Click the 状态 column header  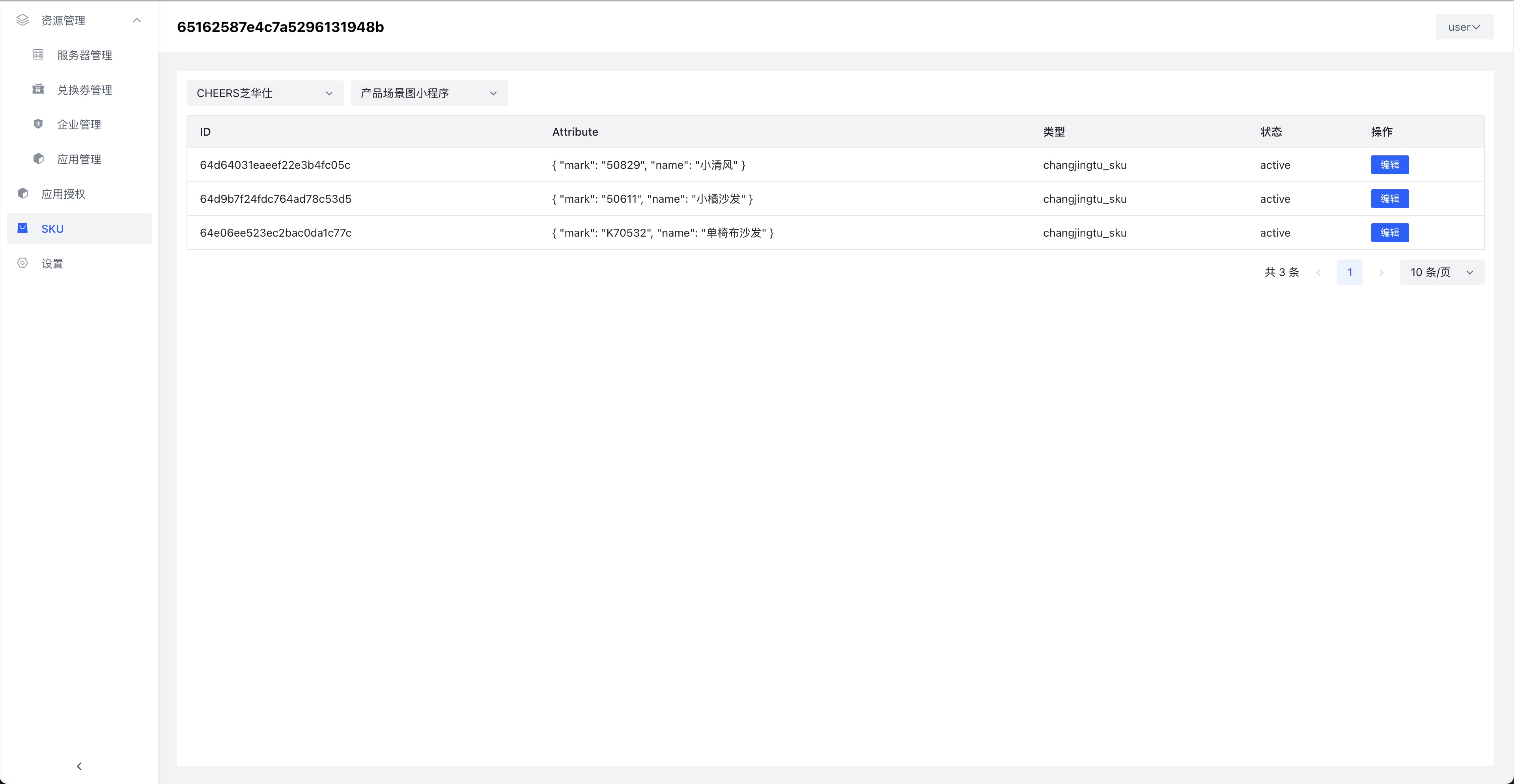(x=1271, y=132)
